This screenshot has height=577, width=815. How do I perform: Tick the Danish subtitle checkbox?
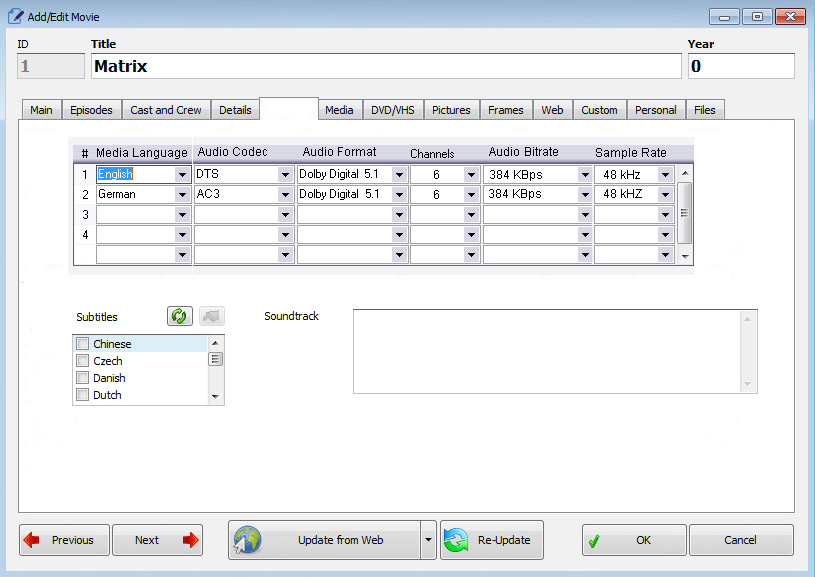[x=83, y=378]
